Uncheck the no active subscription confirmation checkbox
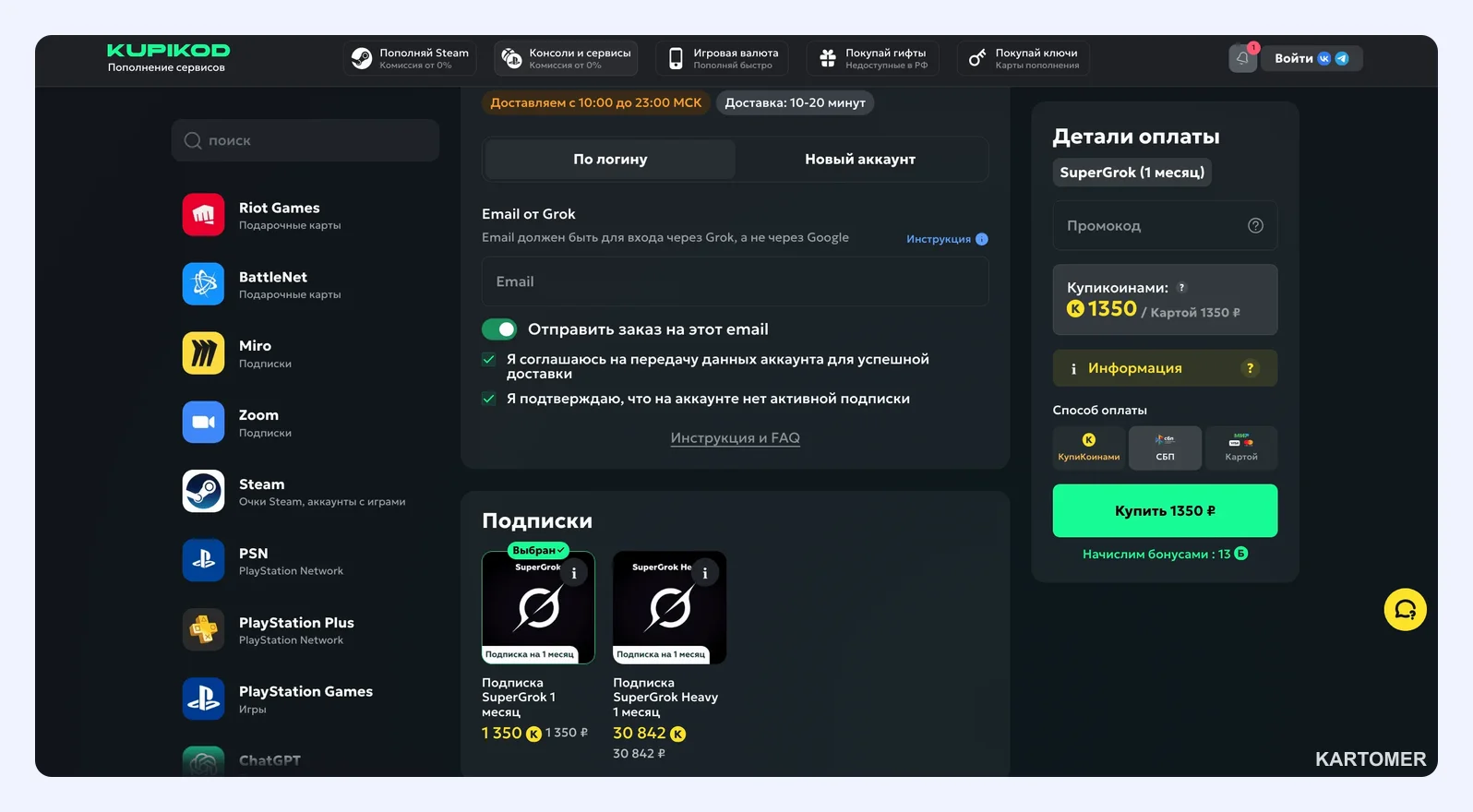This screenshot has height=812, width=1473. pos(489,399)
